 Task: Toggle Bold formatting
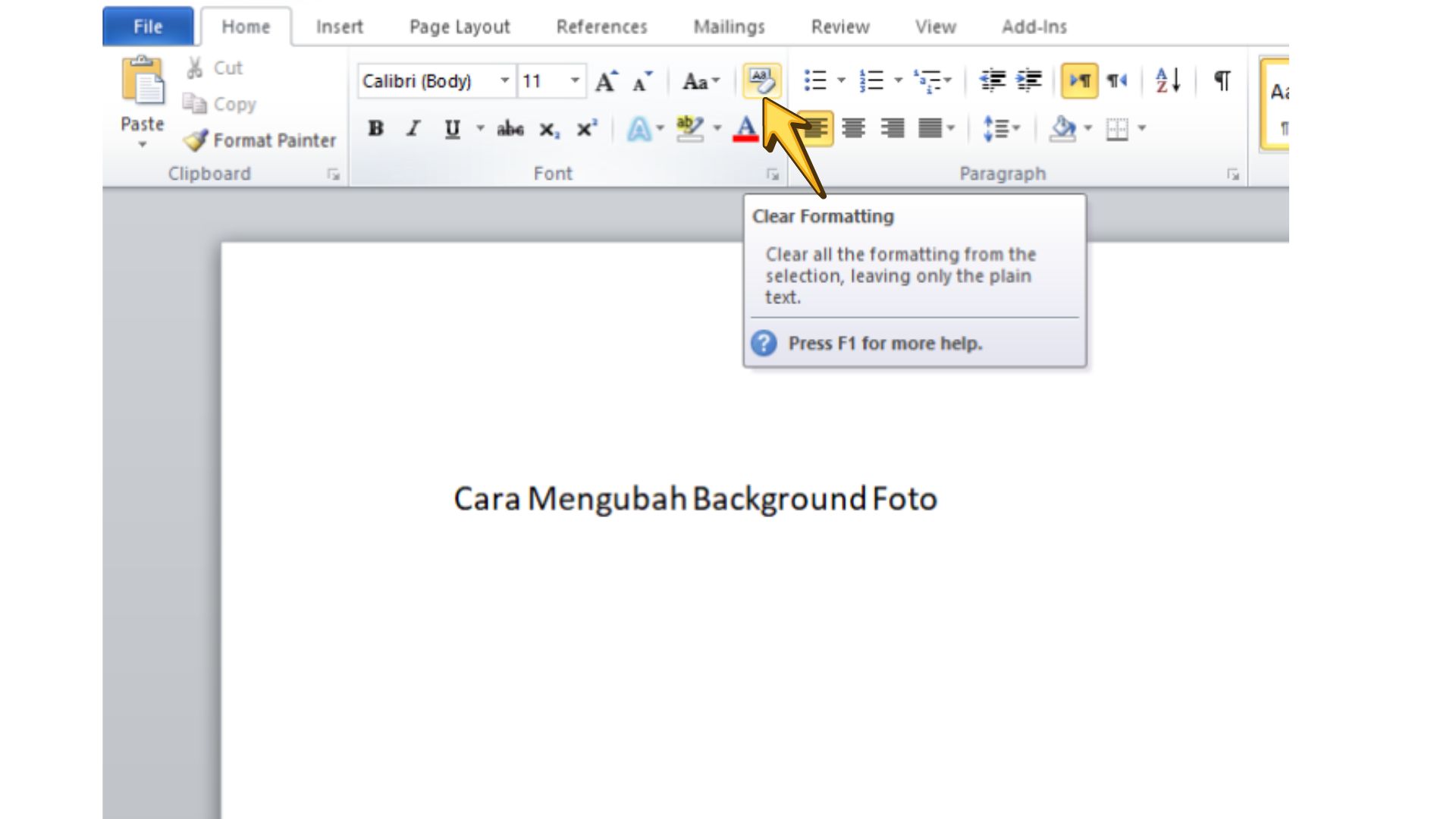coord(375,129)
